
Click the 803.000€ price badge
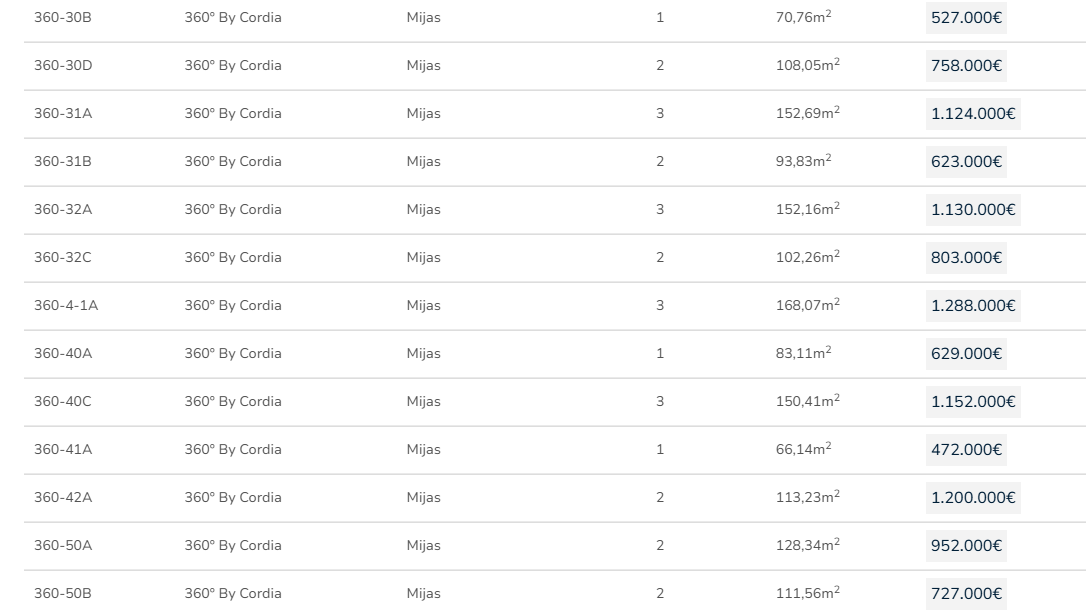coord(966,258)
